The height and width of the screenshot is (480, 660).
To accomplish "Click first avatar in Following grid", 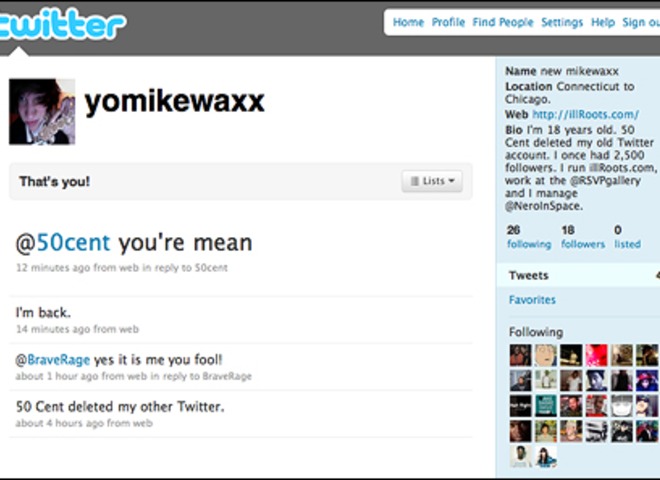I will click(x=521, y=355).
